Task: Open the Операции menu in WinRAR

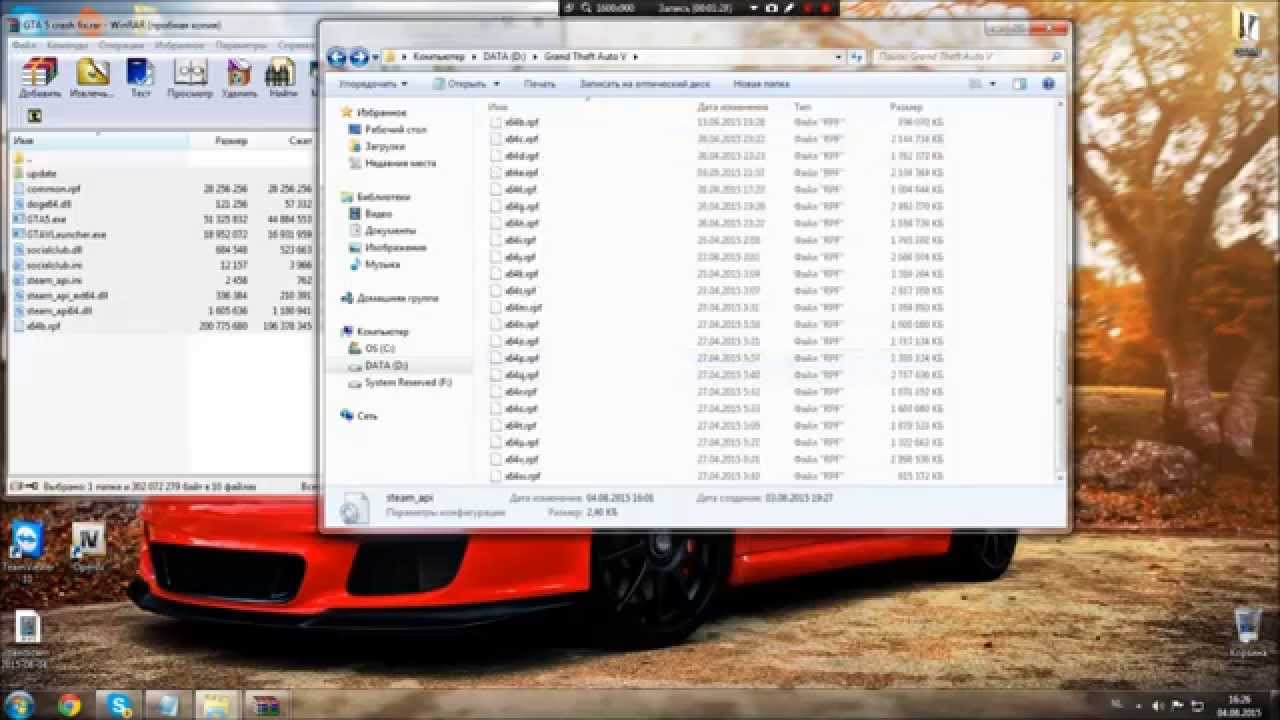Action: point(121,45)
